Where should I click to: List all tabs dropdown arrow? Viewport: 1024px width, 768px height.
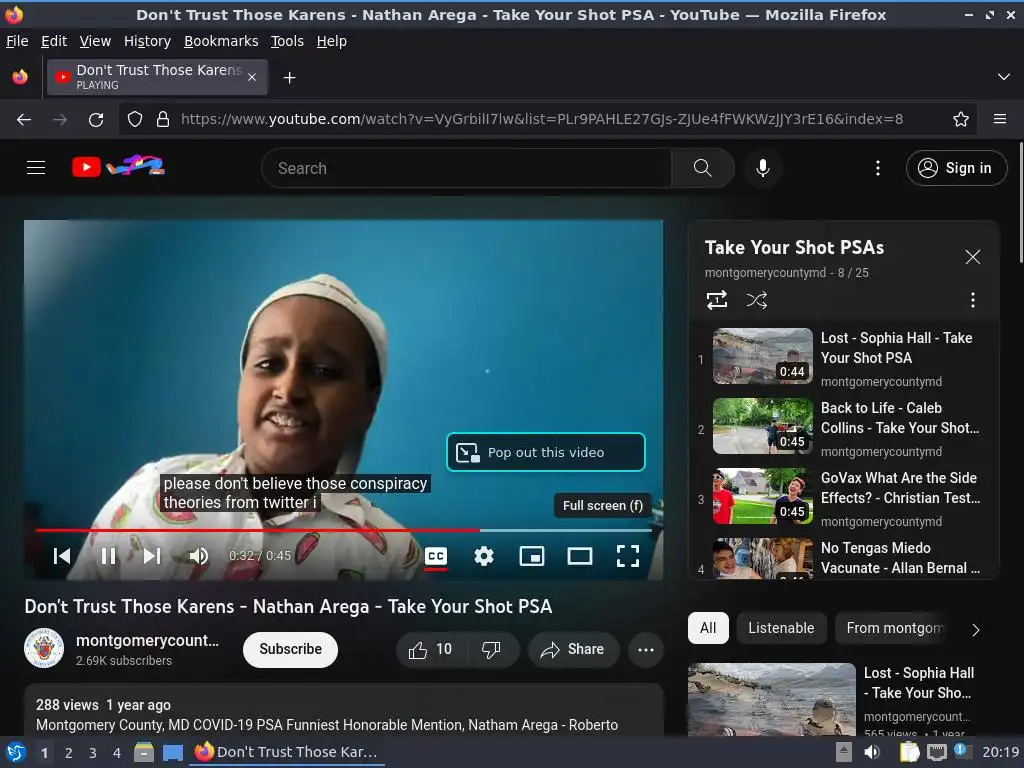[1004, 77]
